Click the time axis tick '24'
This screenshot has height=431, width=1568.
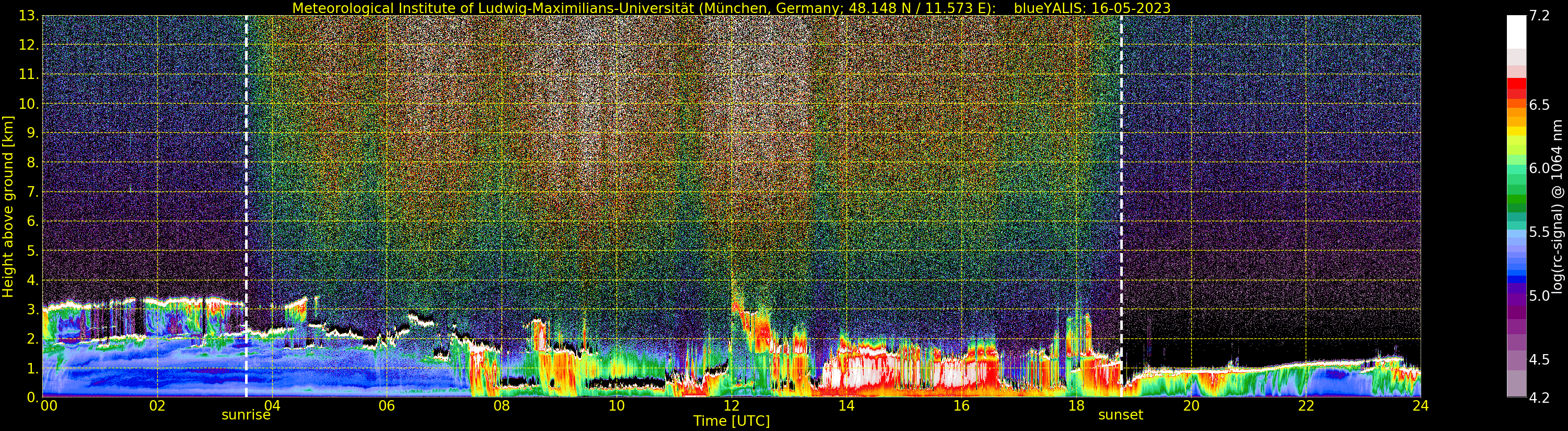tap(1420, 406)
